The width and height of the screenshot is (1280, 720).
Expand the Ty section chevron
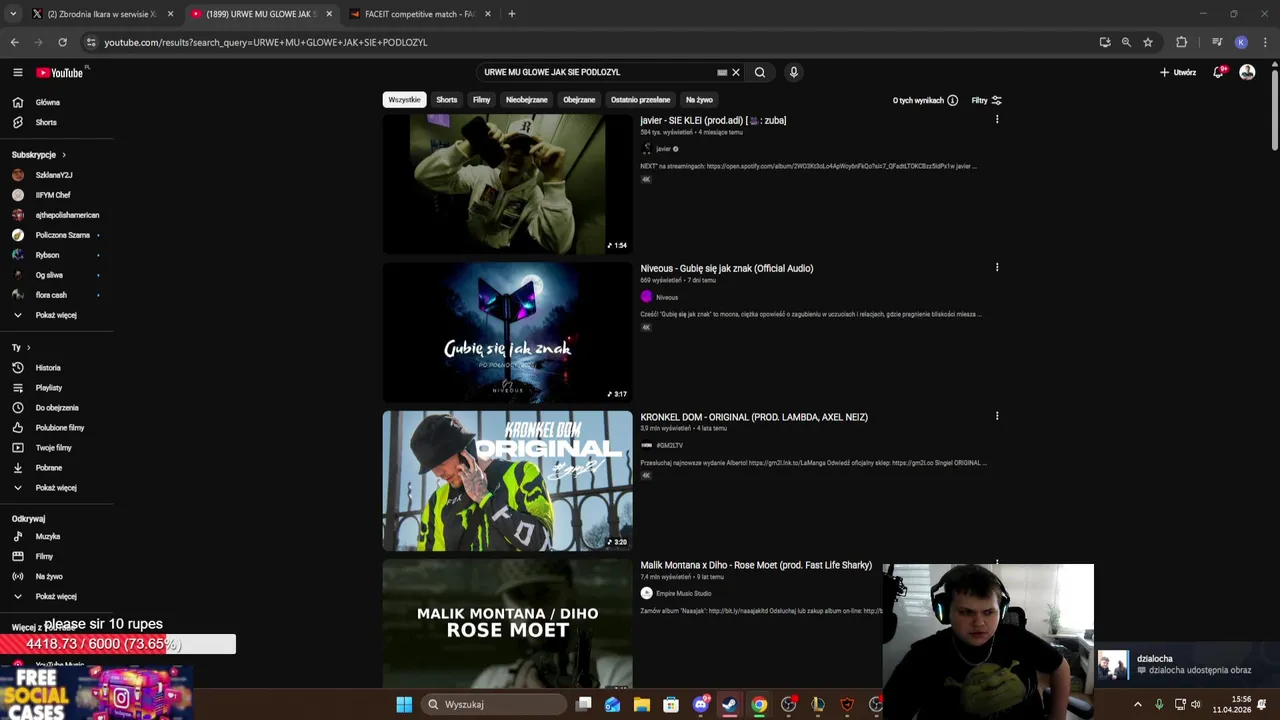click(28, 347)
